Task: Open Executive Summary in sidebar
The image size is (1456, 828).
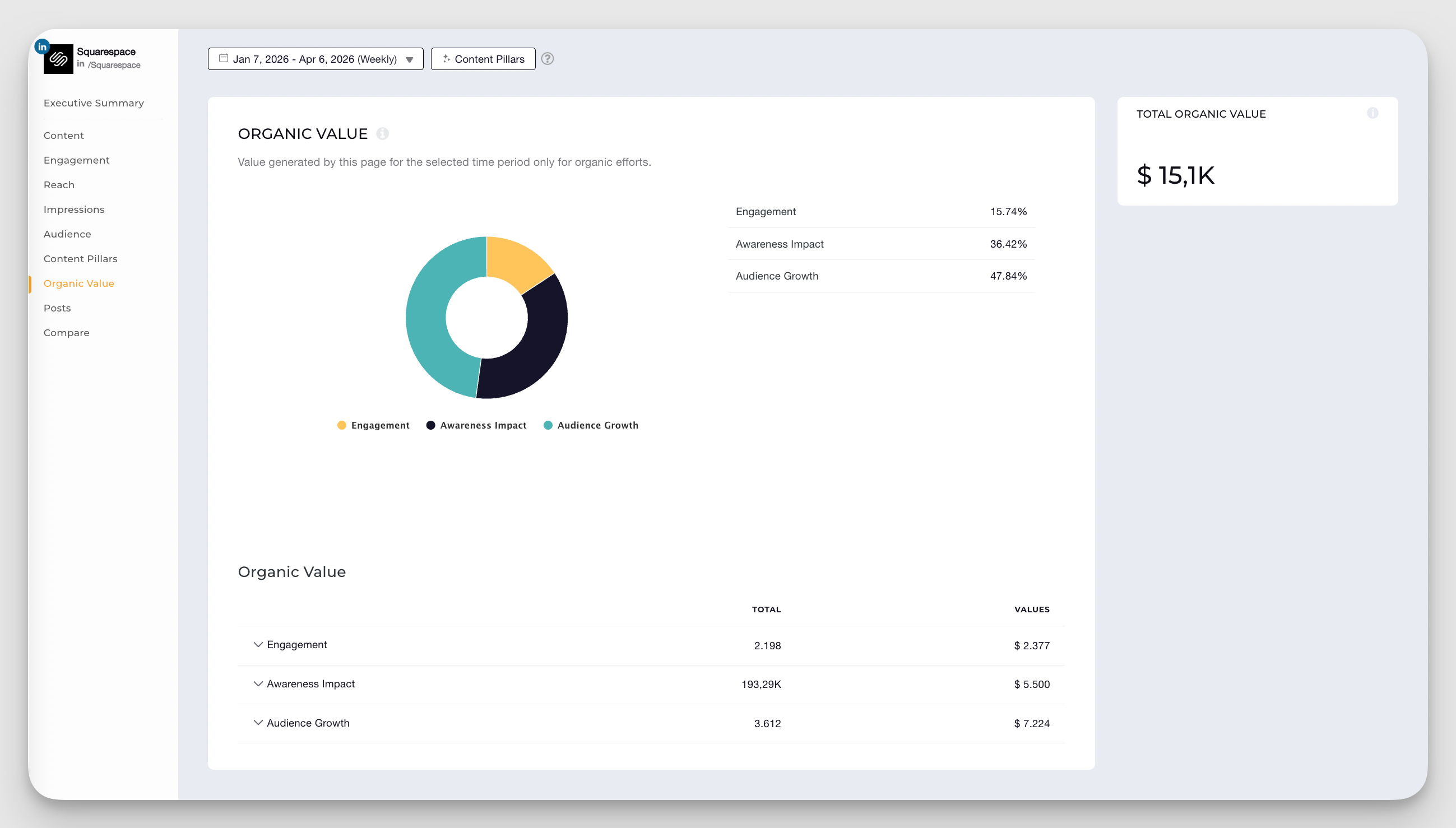Action: pos(94,103)
